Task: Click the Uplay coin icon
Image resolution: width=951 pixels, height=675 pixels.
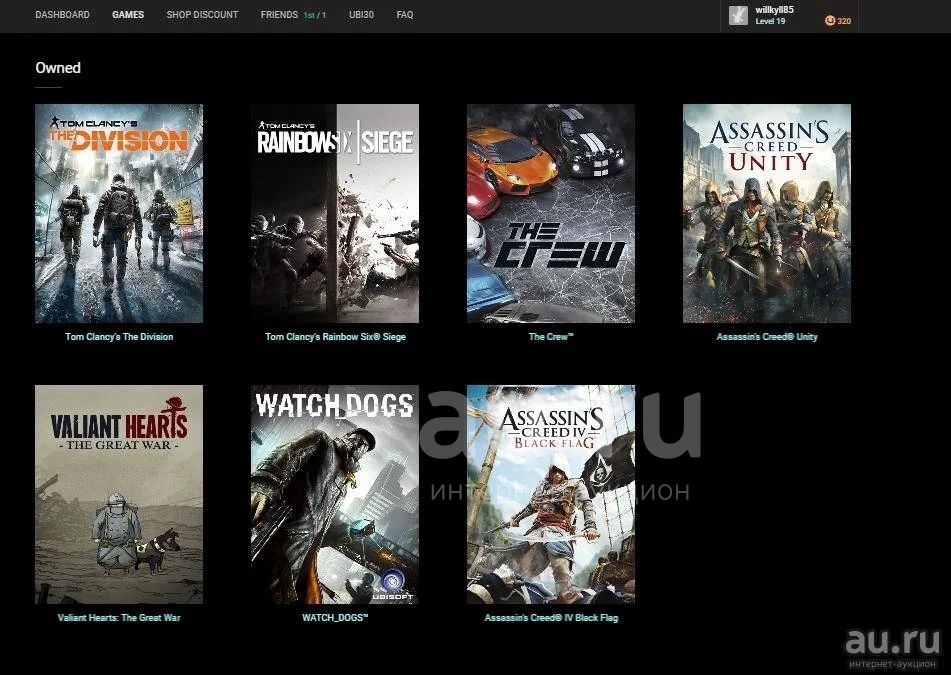Action: click(830, 21)
